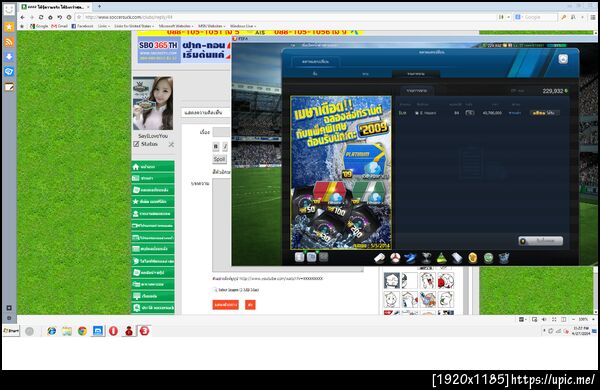Viewport: 600px width, 390px height.
Task: Click the small orange button next to submit
Action: click(x=250, y=305)
